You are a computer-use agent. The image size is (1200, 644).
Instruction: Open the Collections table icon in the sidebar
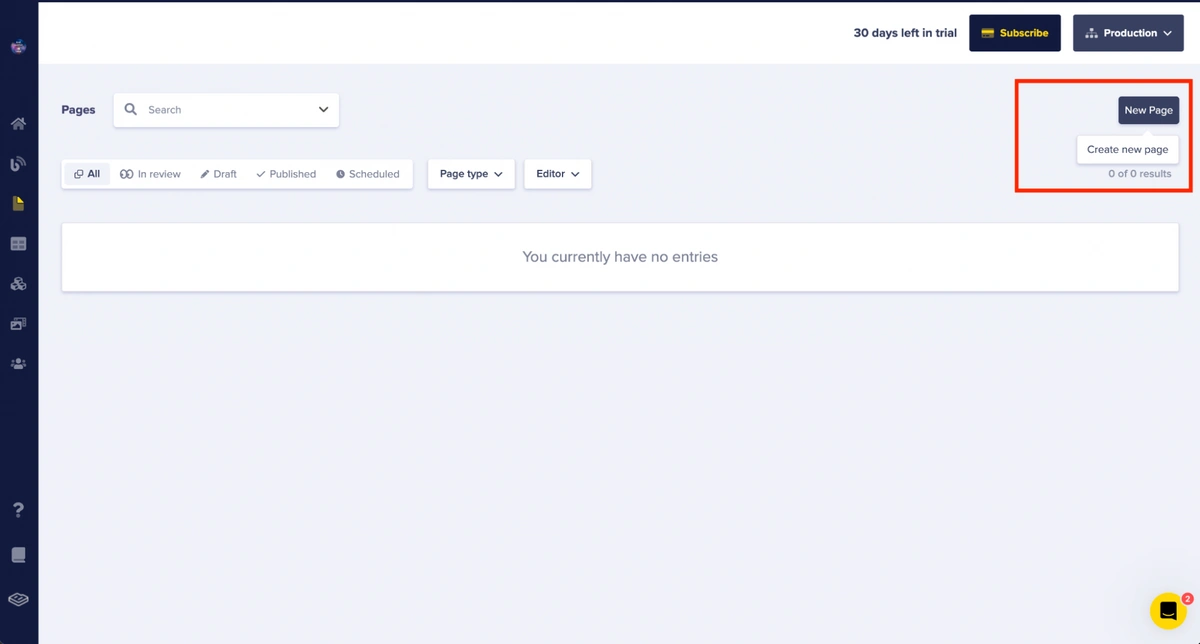tap(18, 244)
